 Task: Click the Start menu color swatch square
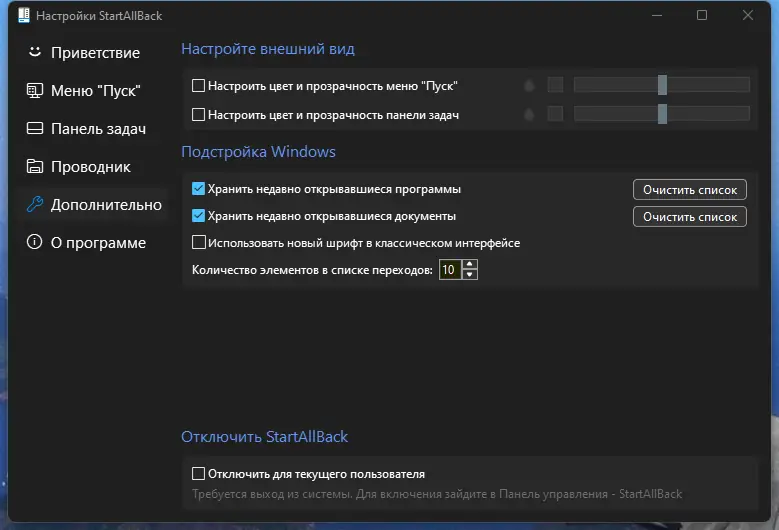(555, 85)
